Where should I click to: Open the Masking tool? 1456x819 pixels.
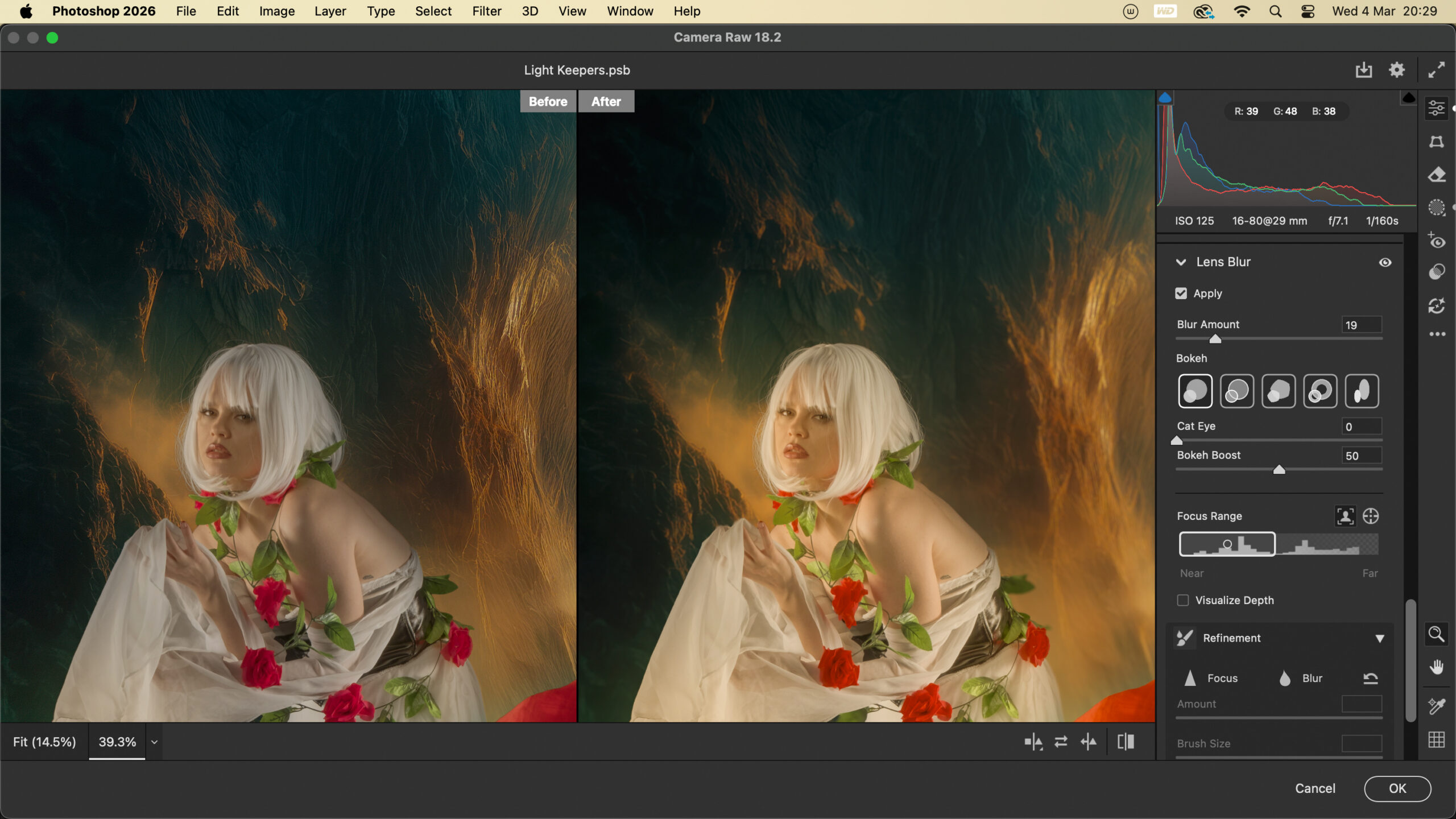click(1437, 208)
